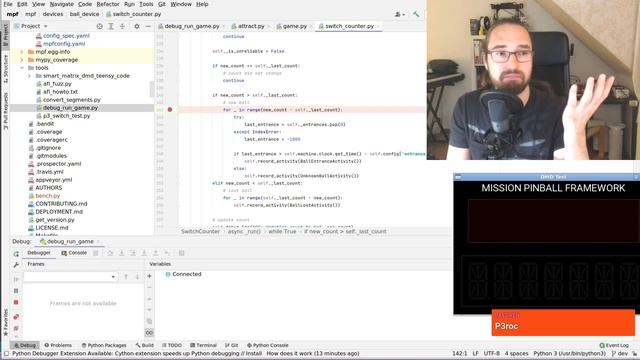
Task: Click Install link for Cython extension
Action: pos(253,353)
